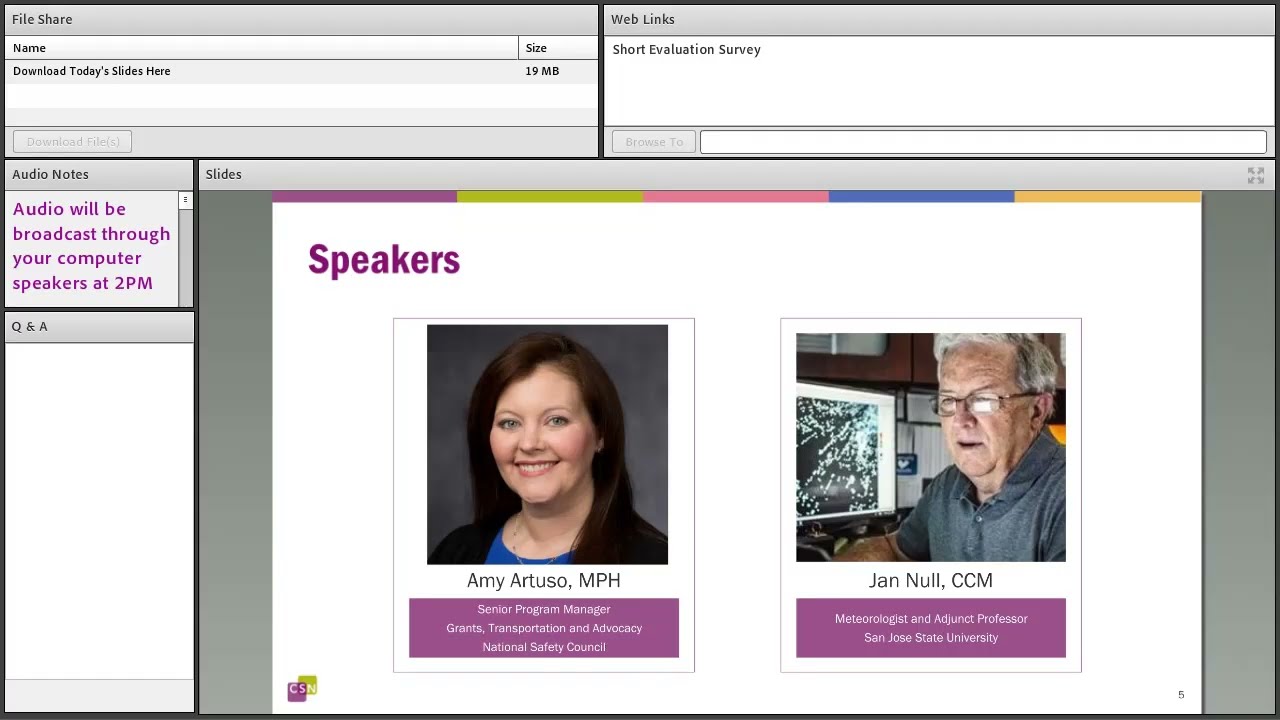Click the Speakers slide heading
The height and width of the screenshot is (720, 1280).
[384, 260]
